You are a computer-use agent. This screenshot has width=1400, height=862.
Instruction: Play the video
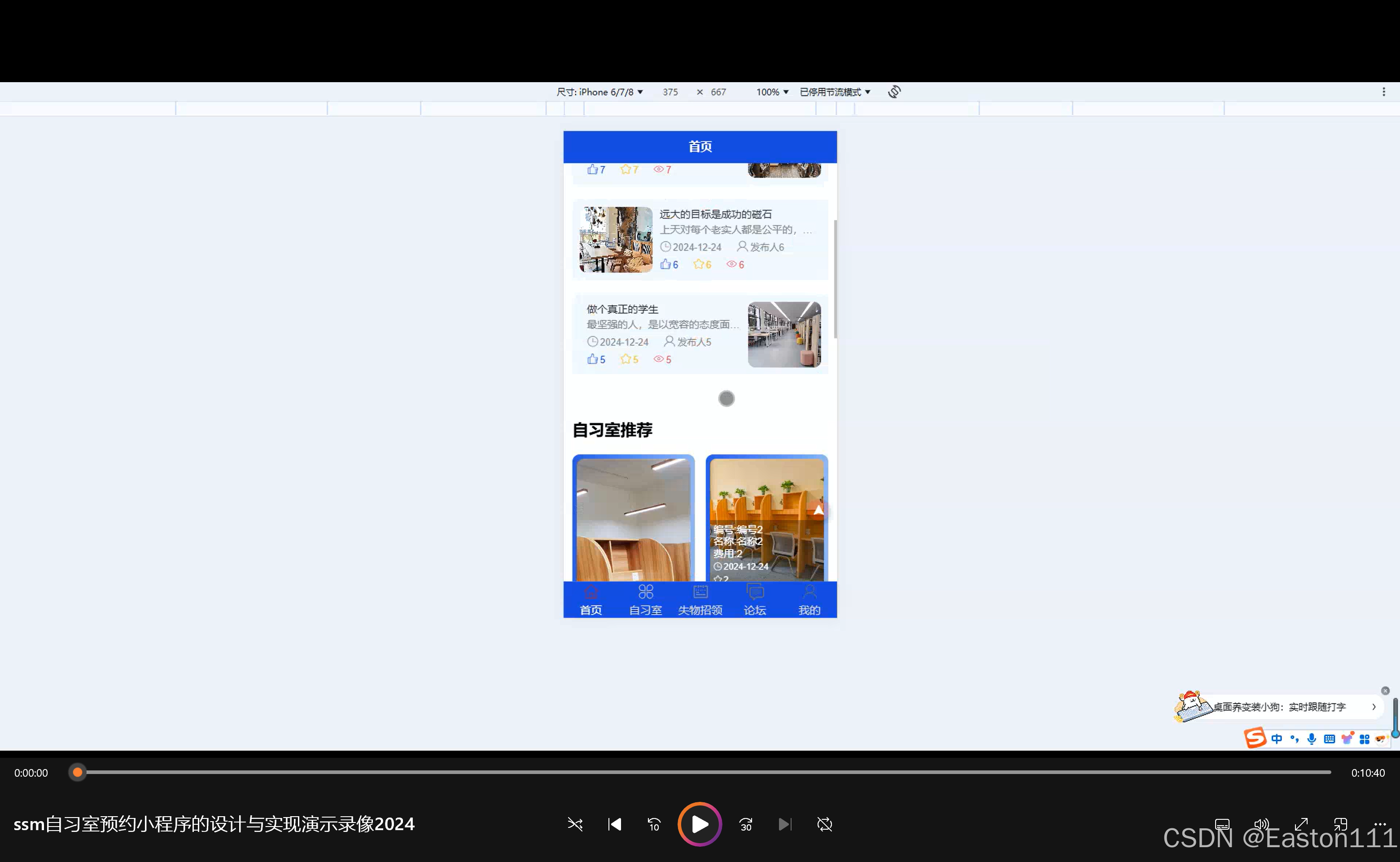[x=700, y=824]
